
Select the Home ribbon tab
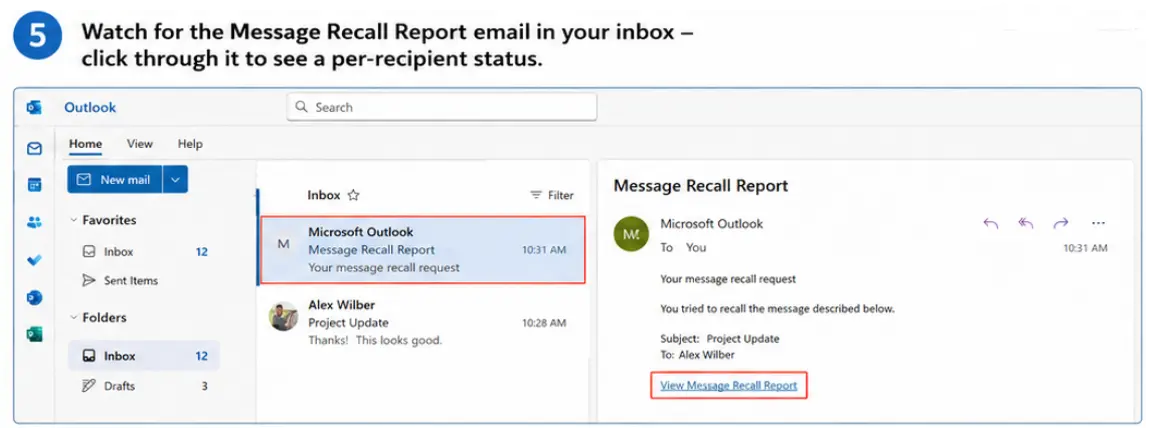(85, 144)
